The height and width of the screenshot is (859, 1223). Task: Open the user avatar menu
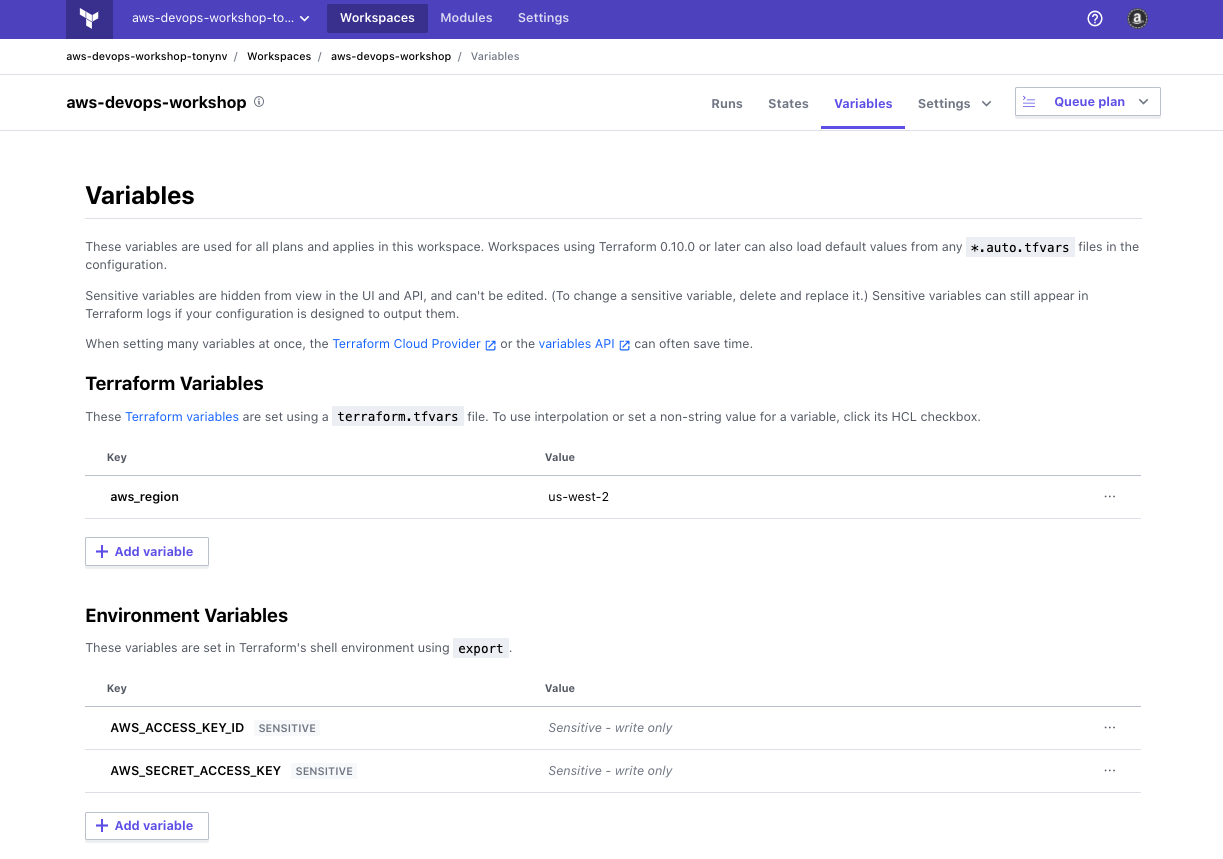(x=1137, y=18)
